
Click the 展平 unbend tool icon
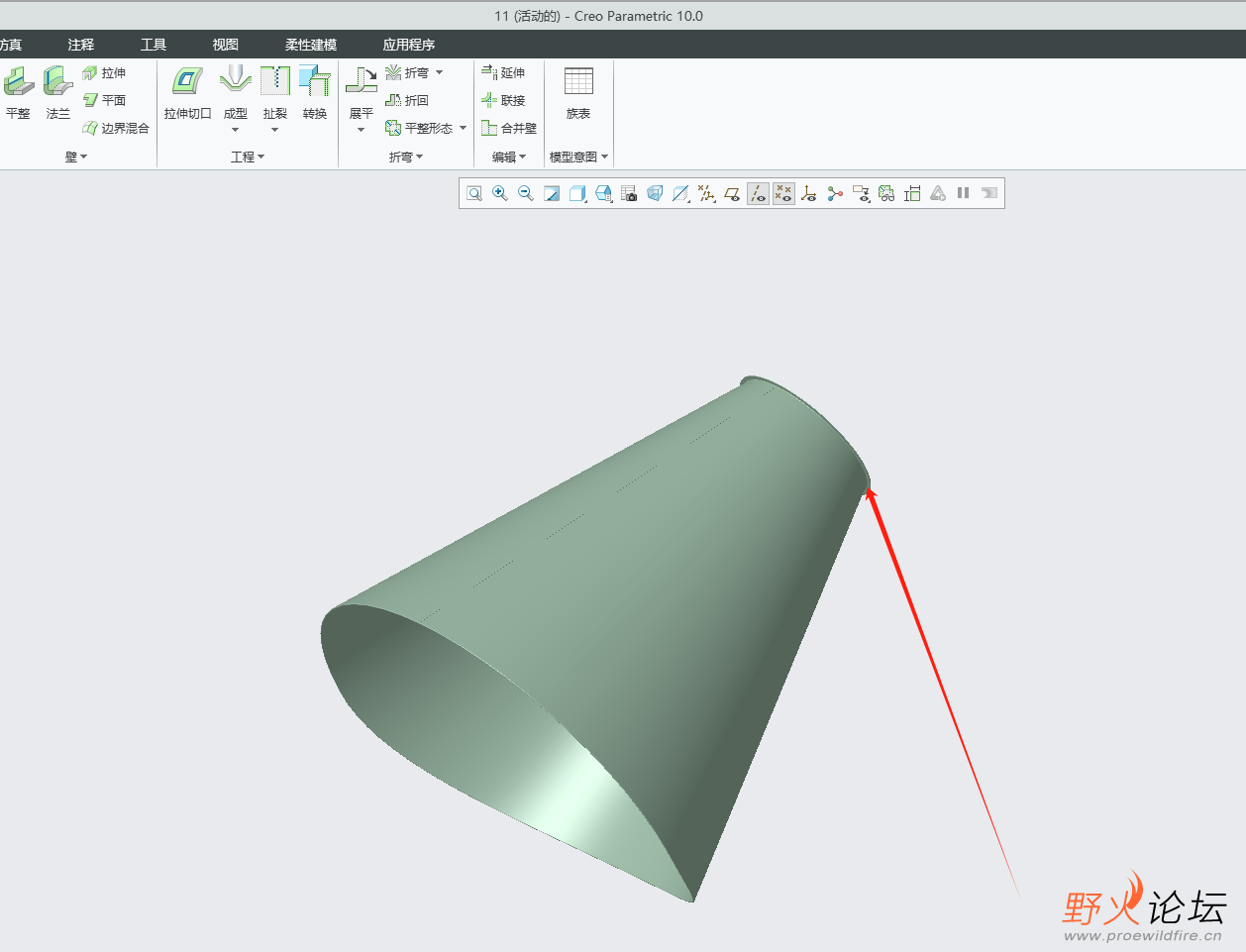[361, 81]
